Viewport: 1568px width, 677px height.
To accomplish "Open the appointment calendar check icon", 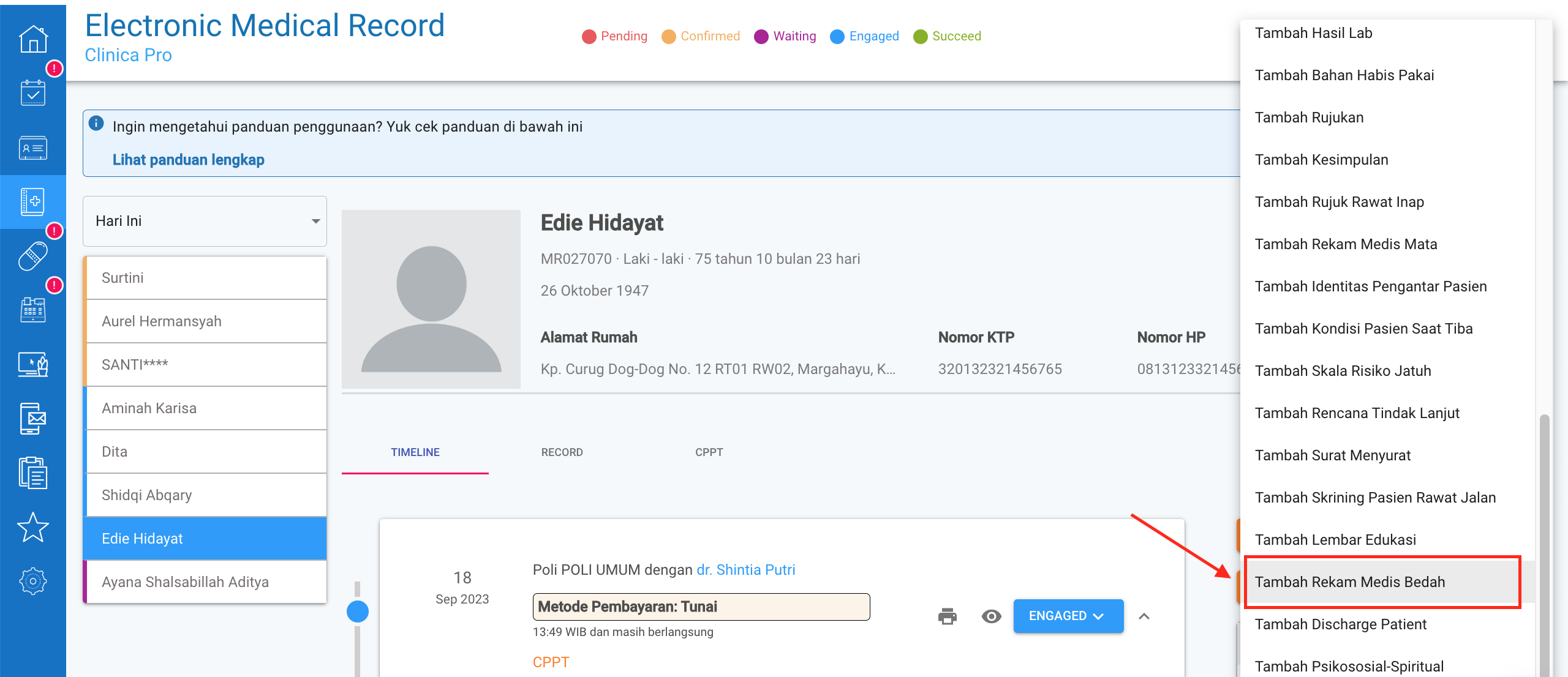I will (33, 93).
